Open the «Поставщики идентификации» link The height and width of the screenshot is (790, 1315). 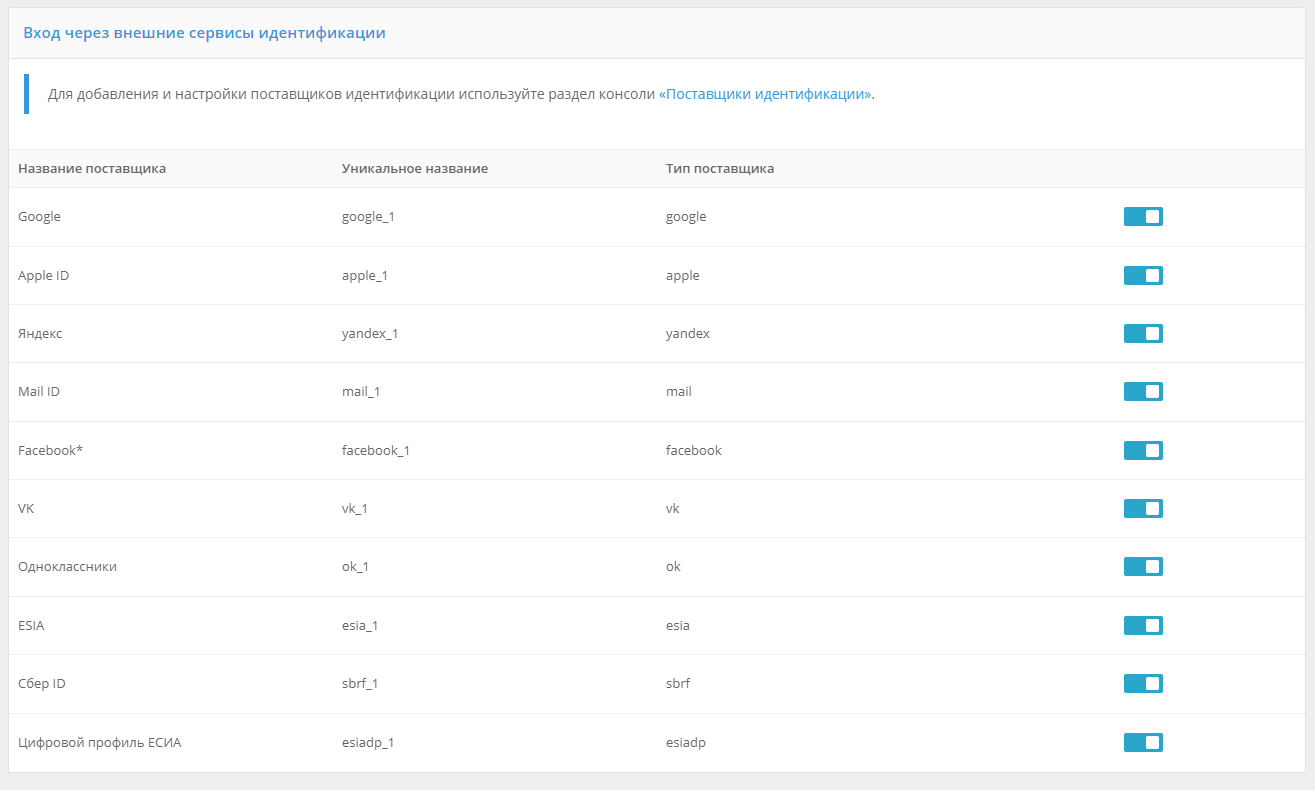point(765,94)
